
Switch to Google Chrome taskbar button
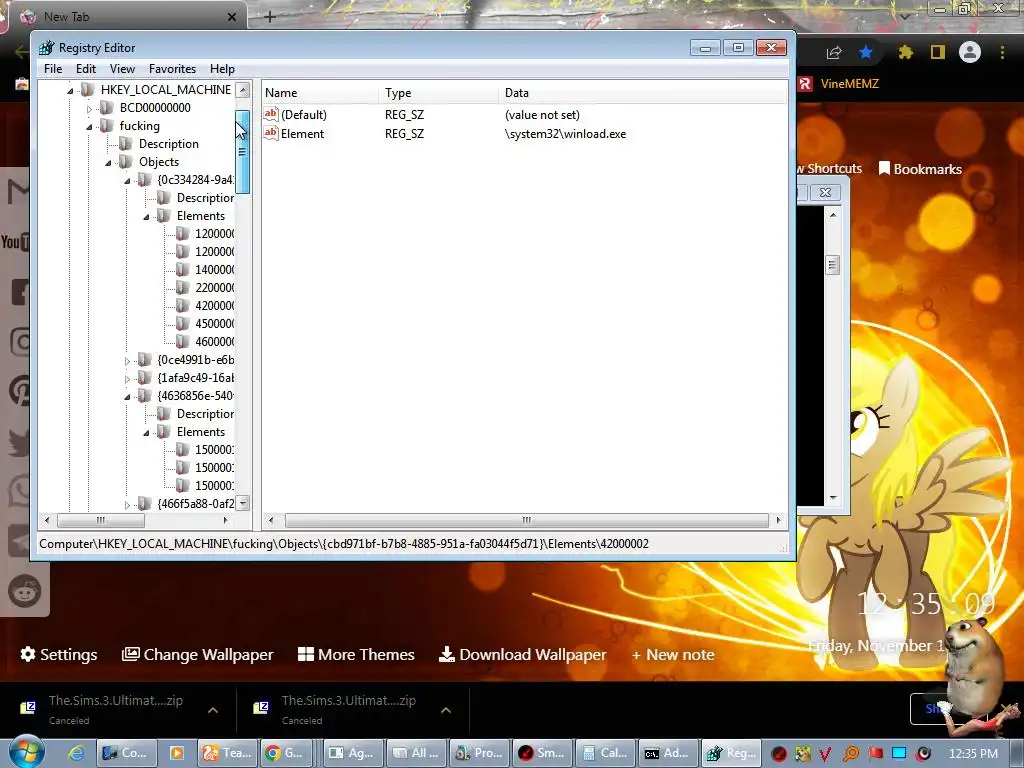tap(287, 753)
